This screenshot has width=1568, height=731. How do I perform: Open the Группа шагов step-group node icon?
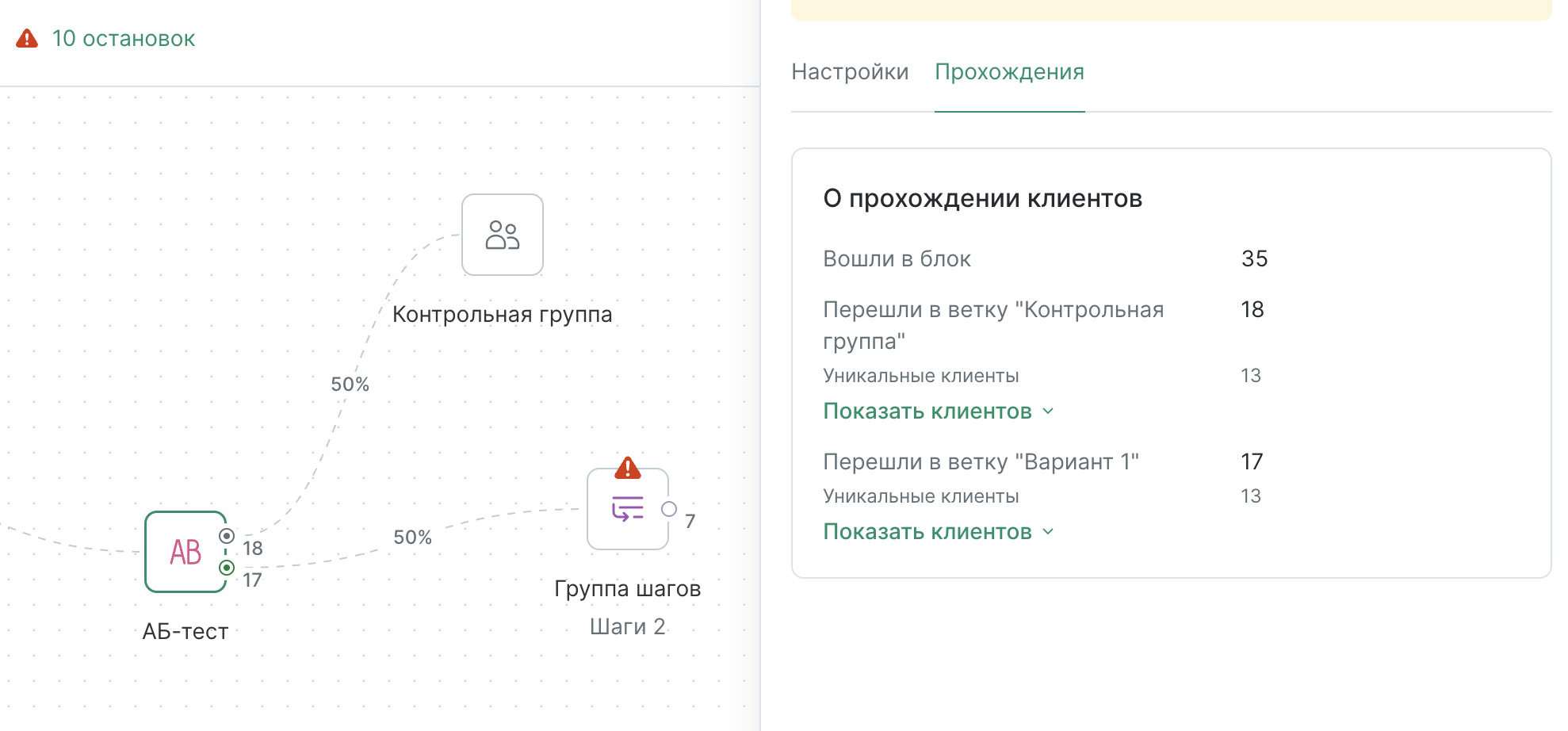(x=627, y=509)
